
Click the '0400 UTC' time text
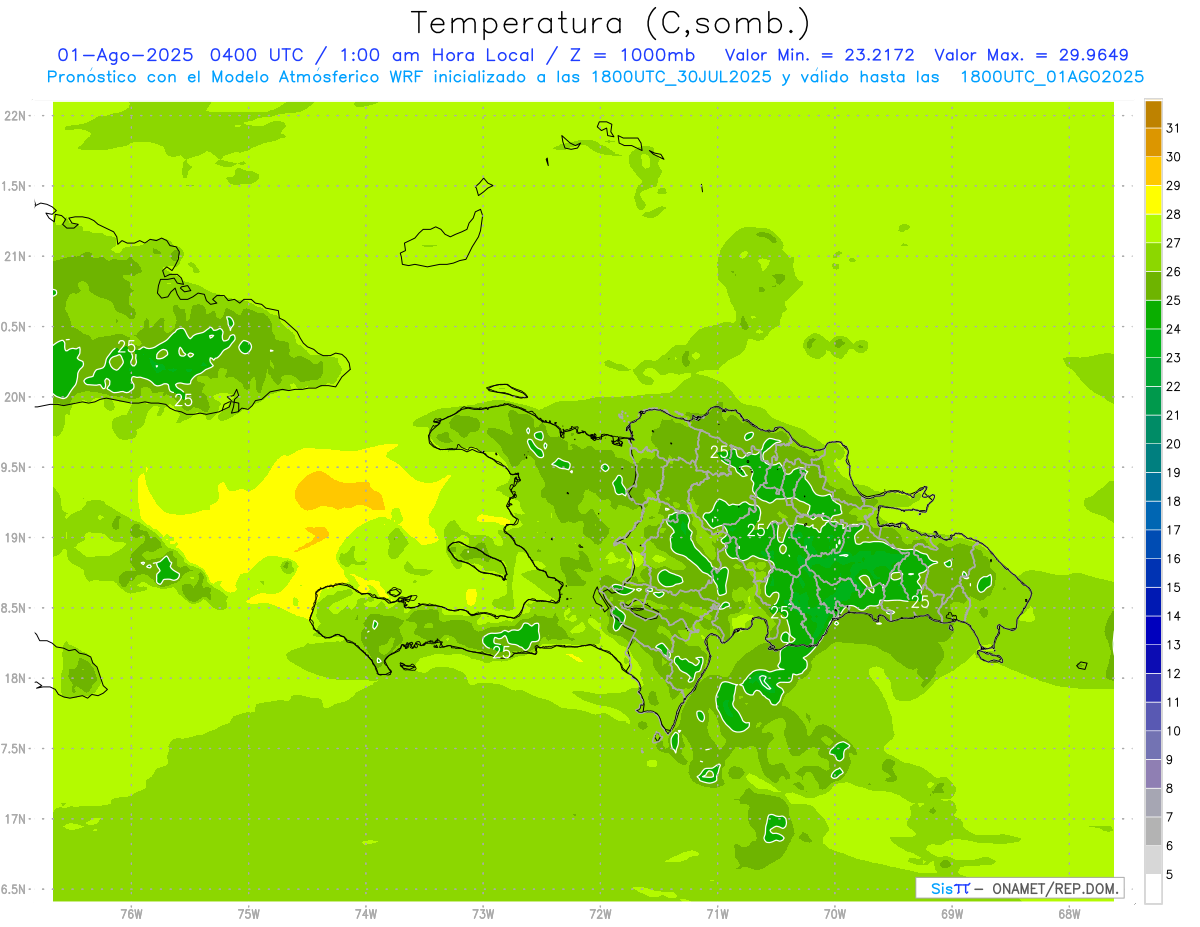coord(262,55)
